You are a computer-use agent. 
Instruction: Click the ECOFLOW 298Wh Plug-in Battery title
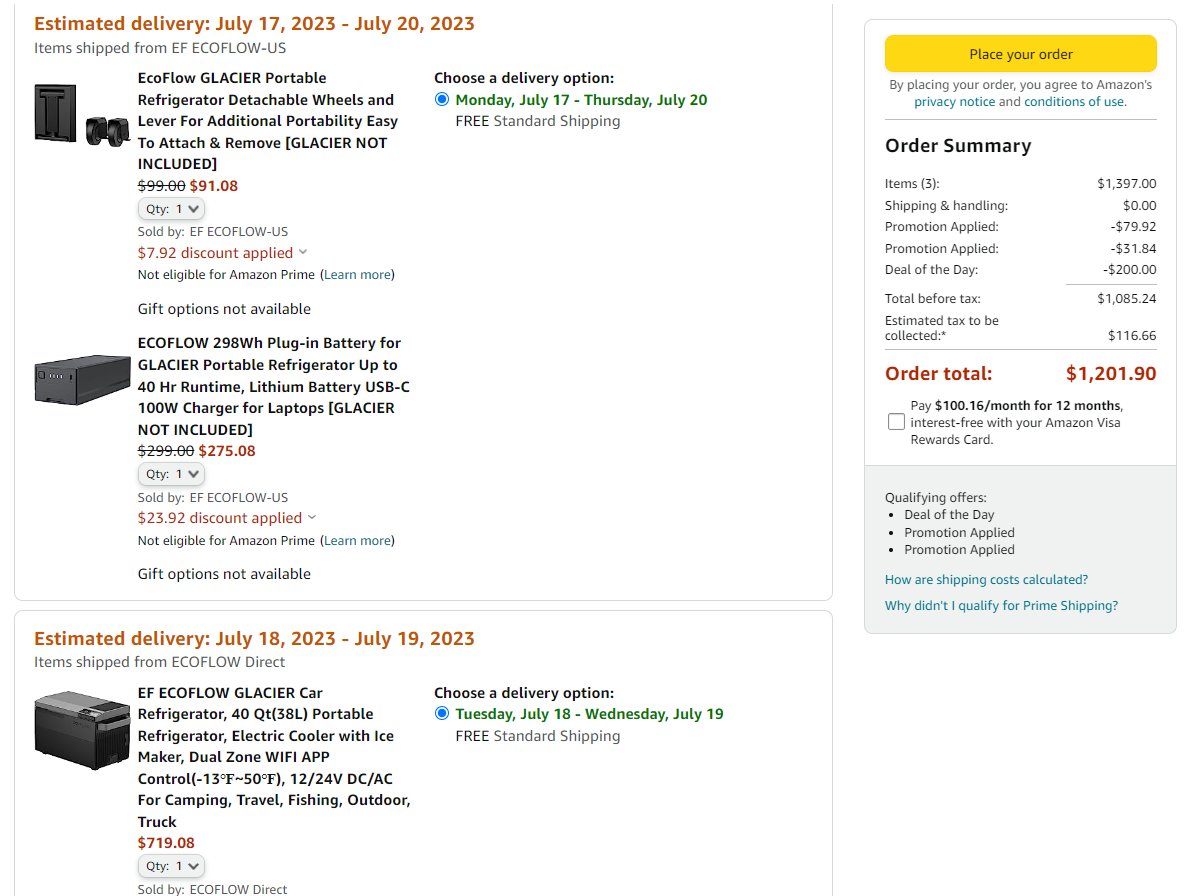pos(274,386)
